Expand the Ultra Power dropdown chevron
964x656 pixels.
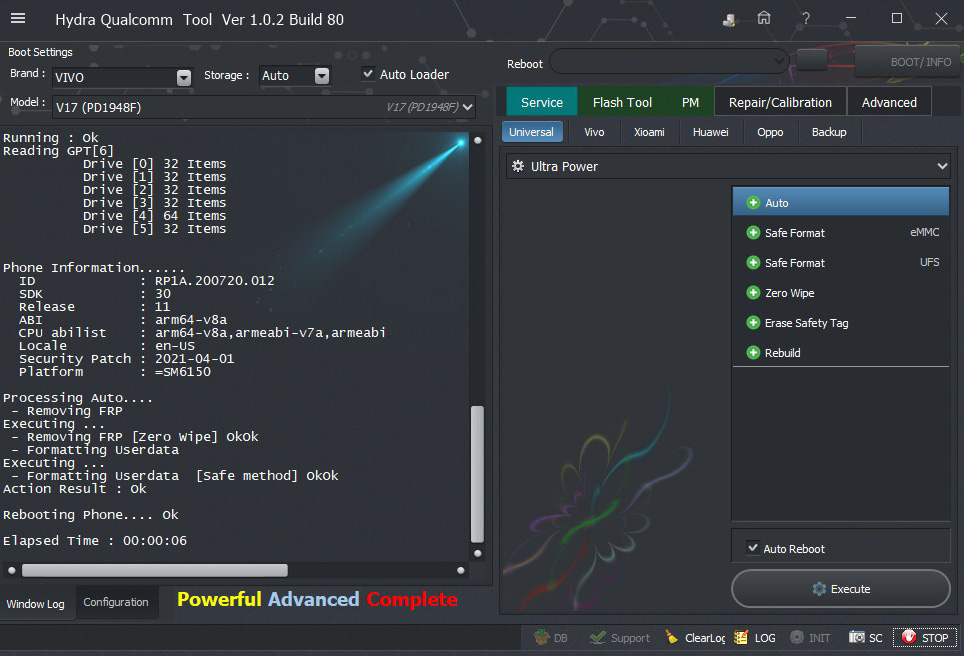coord(941,166)
